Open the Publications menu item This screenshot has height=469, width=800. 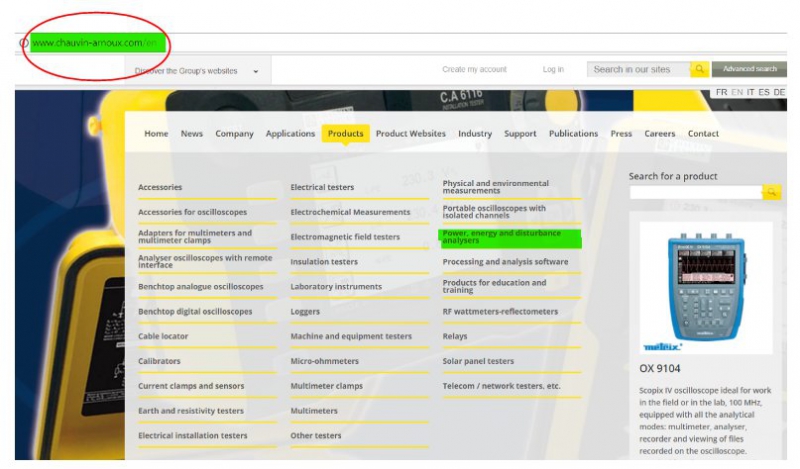573,134
